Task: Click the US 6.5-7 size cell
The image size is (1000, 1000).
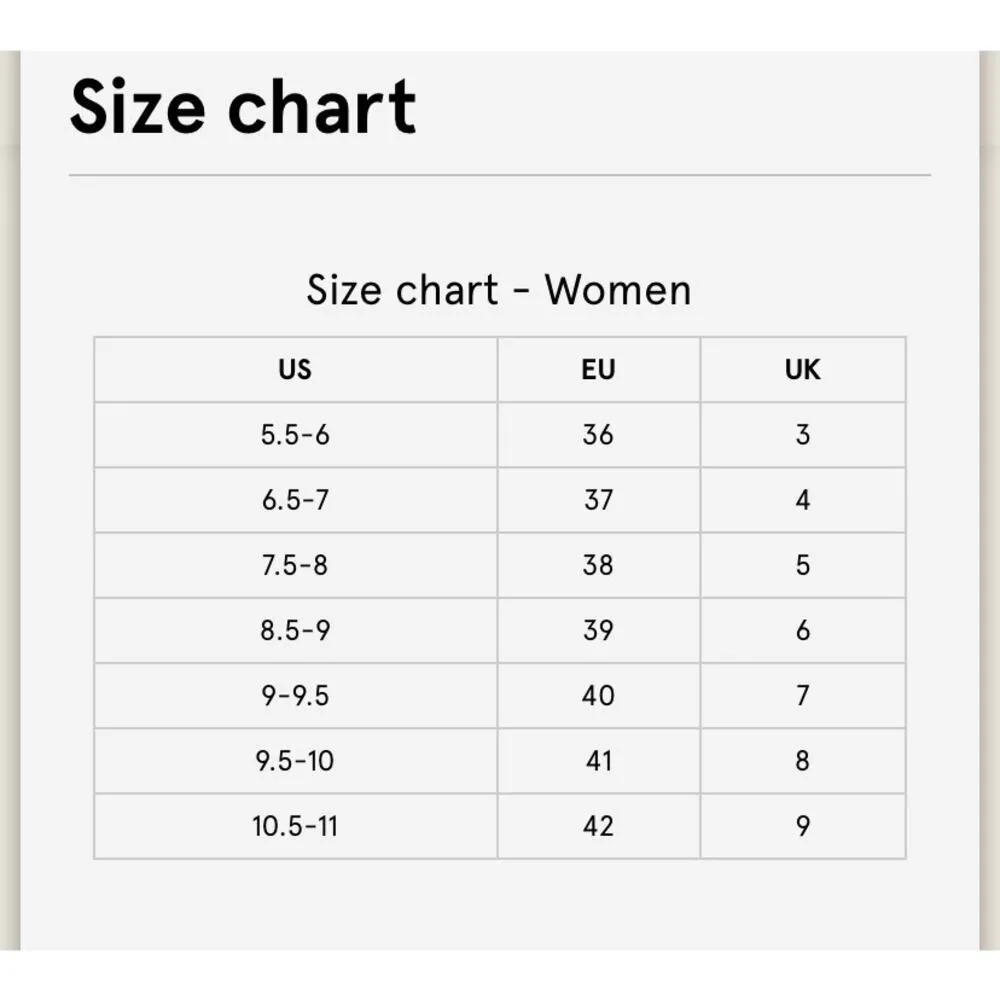Action: pos(295,500)
